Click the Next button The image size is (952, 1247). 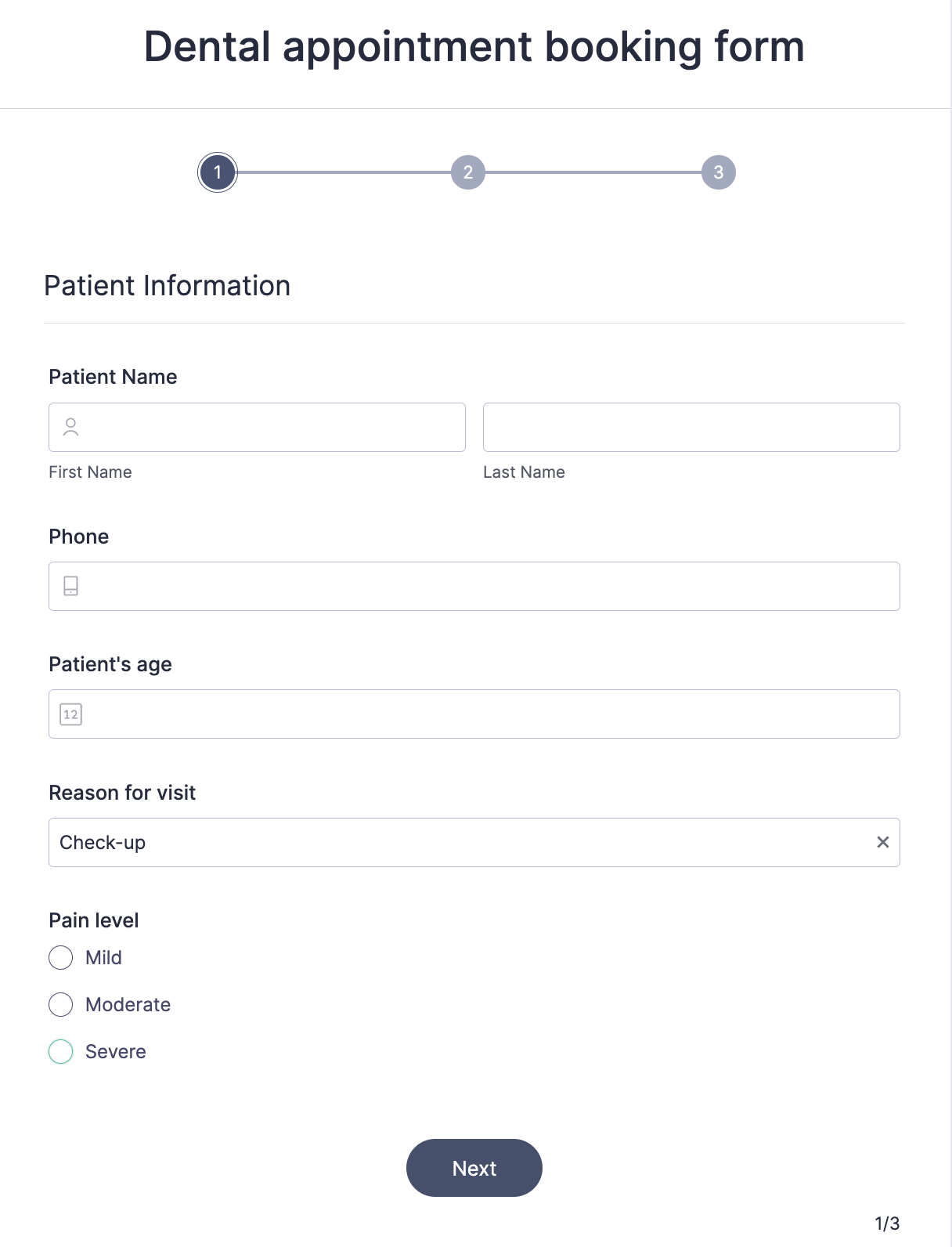(x=474, y=1168)
